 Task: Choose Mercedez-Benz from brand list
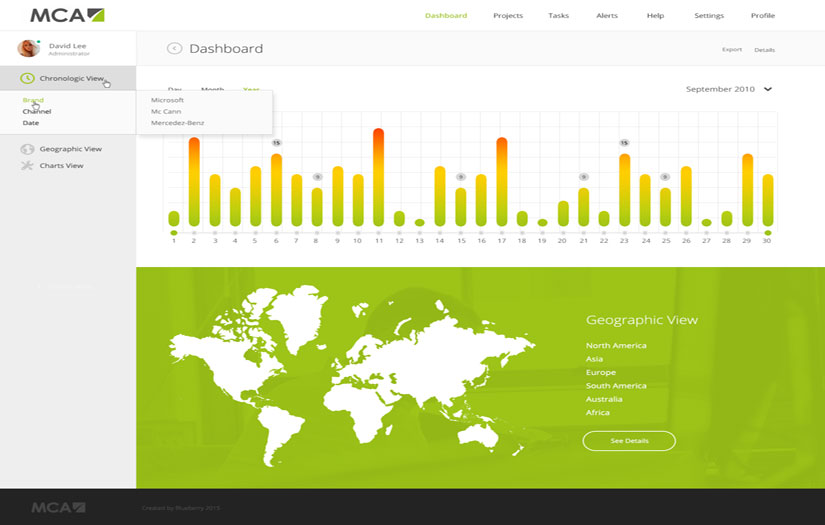point(177,123)
